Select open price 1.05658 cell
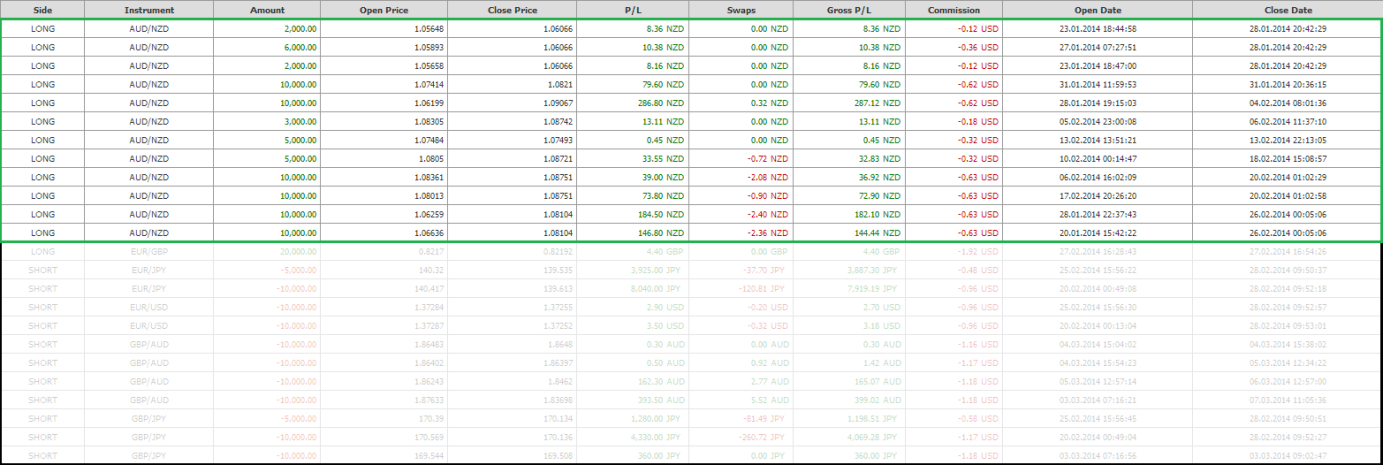1383x465 pixels. (384, 66)
